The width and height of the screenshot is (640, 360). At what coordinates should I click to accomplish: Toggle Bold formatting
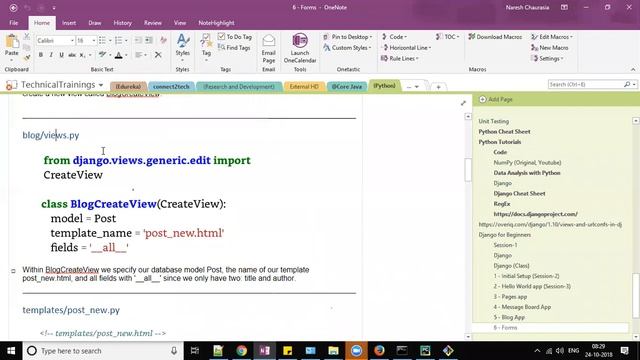coord(41,55)
